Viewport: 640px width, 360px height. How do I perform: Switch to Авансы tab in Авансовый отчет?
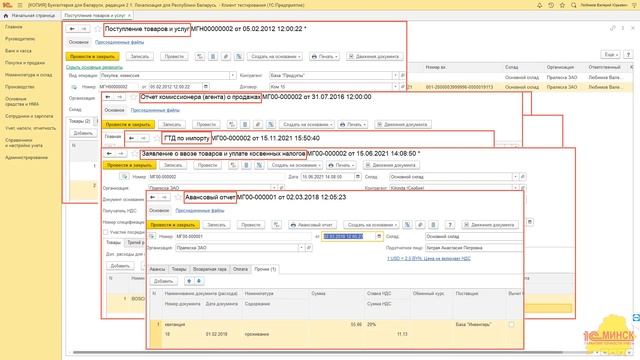pyautogui.click(x=157, y=269)
